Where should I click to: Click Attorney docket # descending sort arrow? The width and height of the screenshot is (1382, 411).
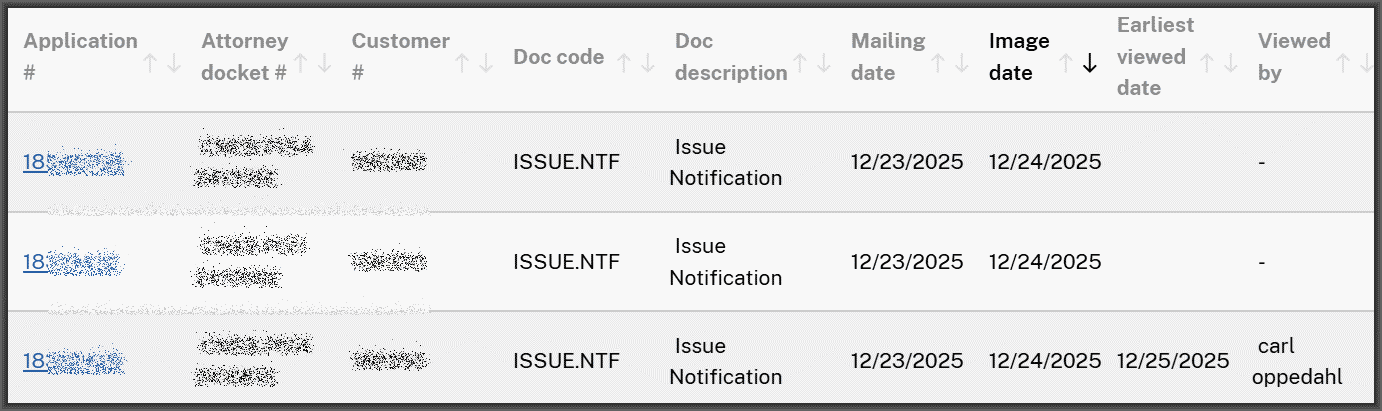[324, 64]
